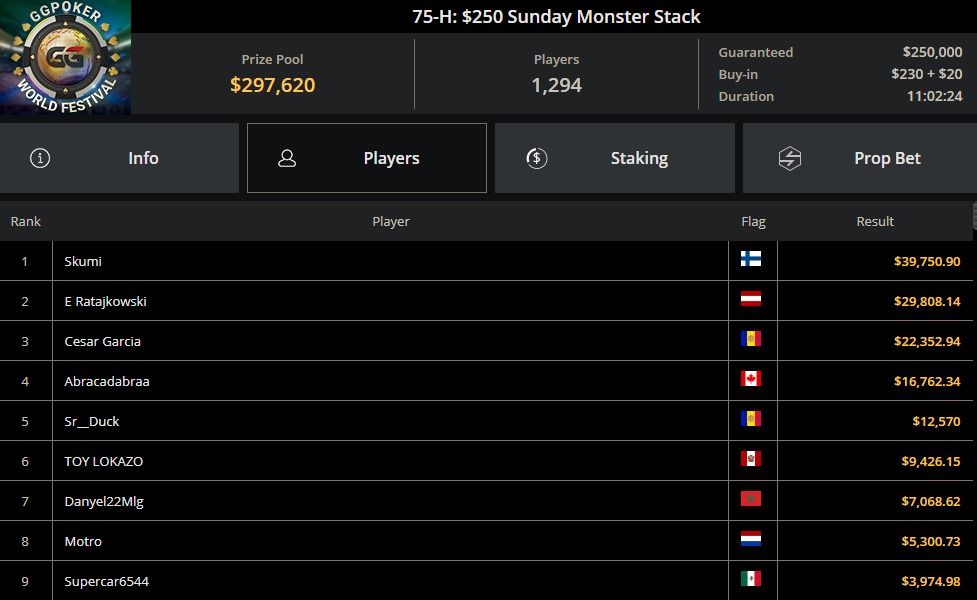Click the Mexico flag for Supercar6544
977x600 pixels.
pyautogui.click(x=751, y=579)
